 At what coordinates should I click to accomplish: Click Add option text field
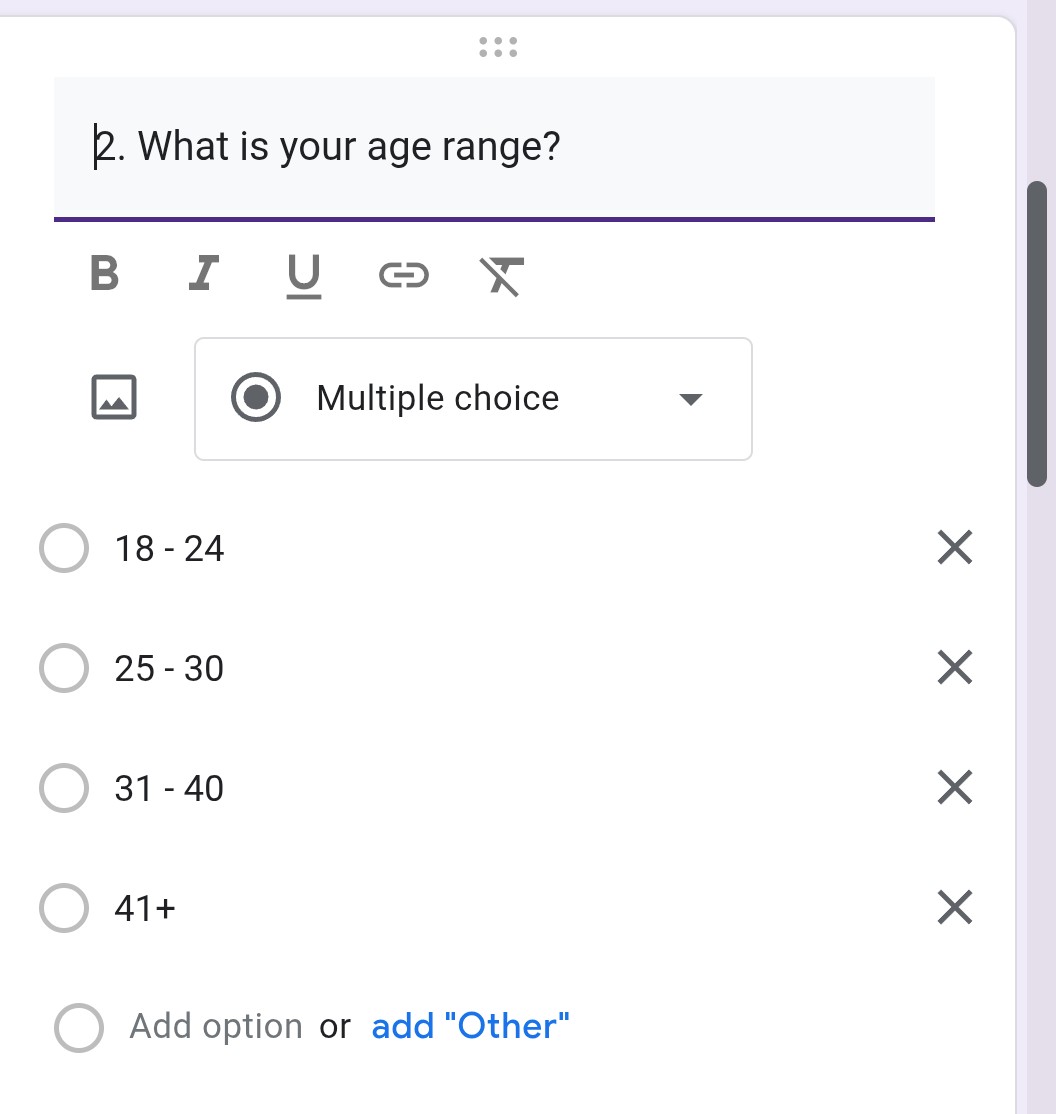(216, 1026)
